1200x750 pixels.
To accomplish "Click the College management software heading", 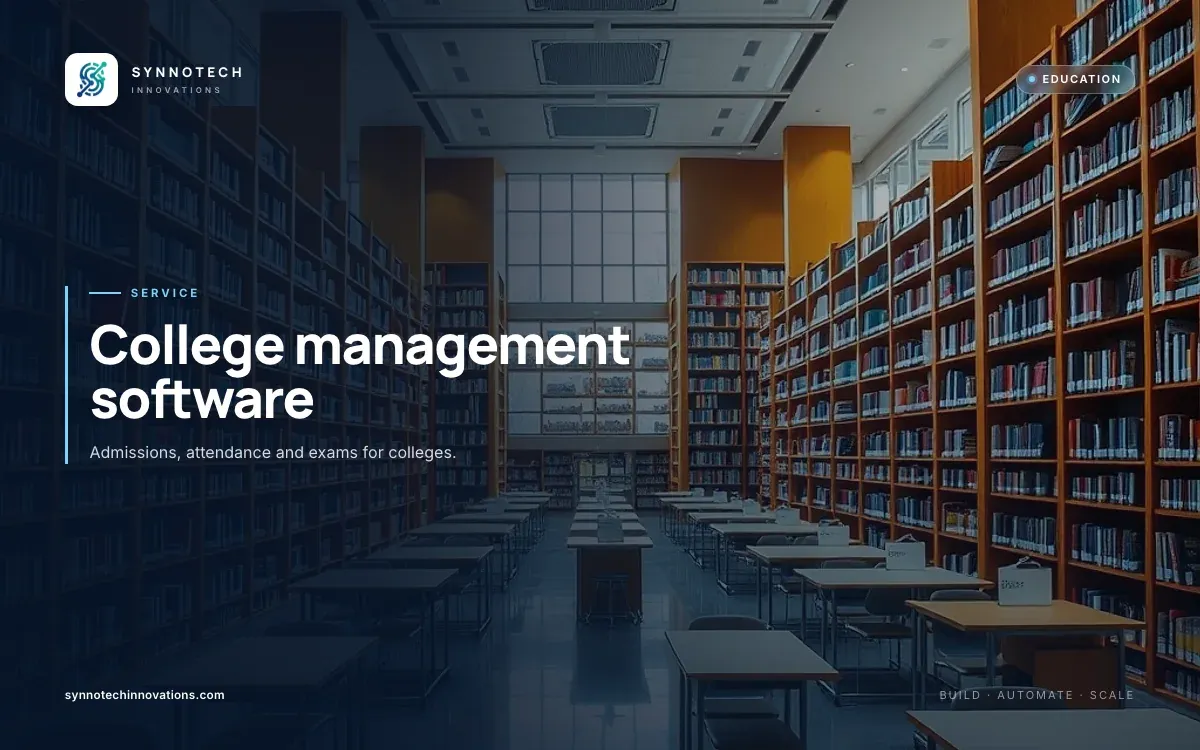I will click(360, 373).
